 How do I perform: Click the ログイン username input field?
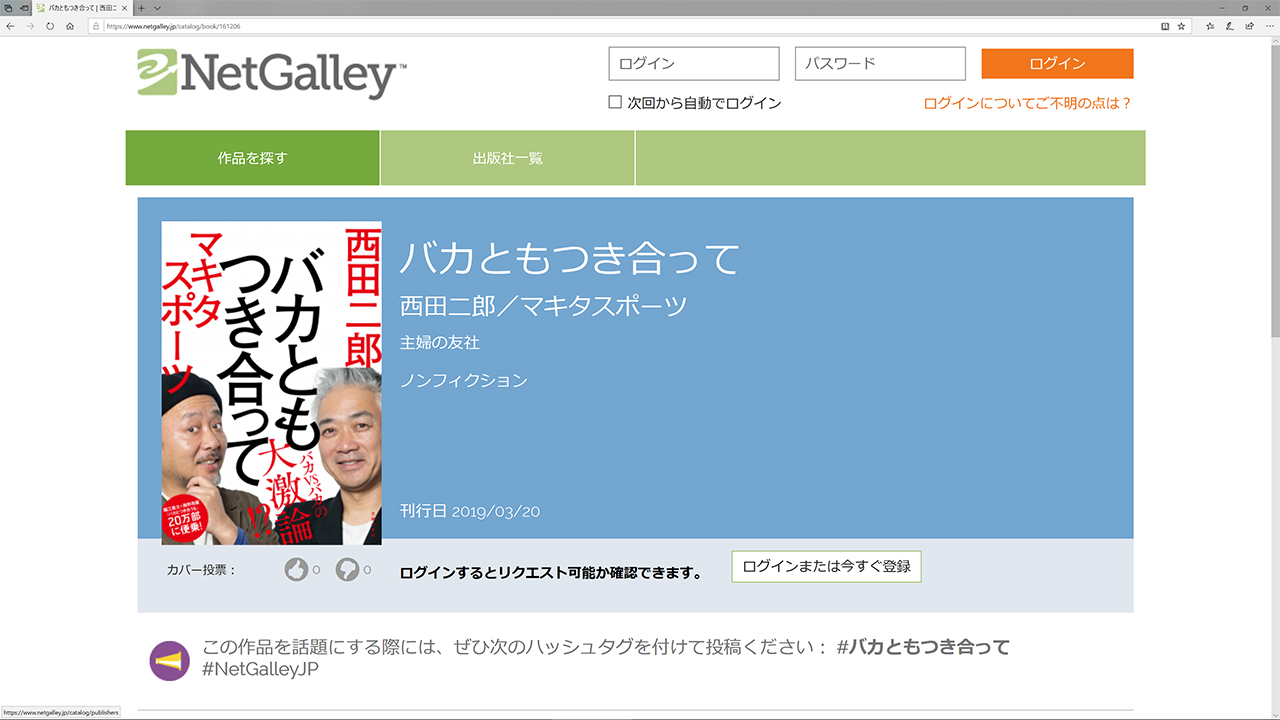tap(694, 63)
